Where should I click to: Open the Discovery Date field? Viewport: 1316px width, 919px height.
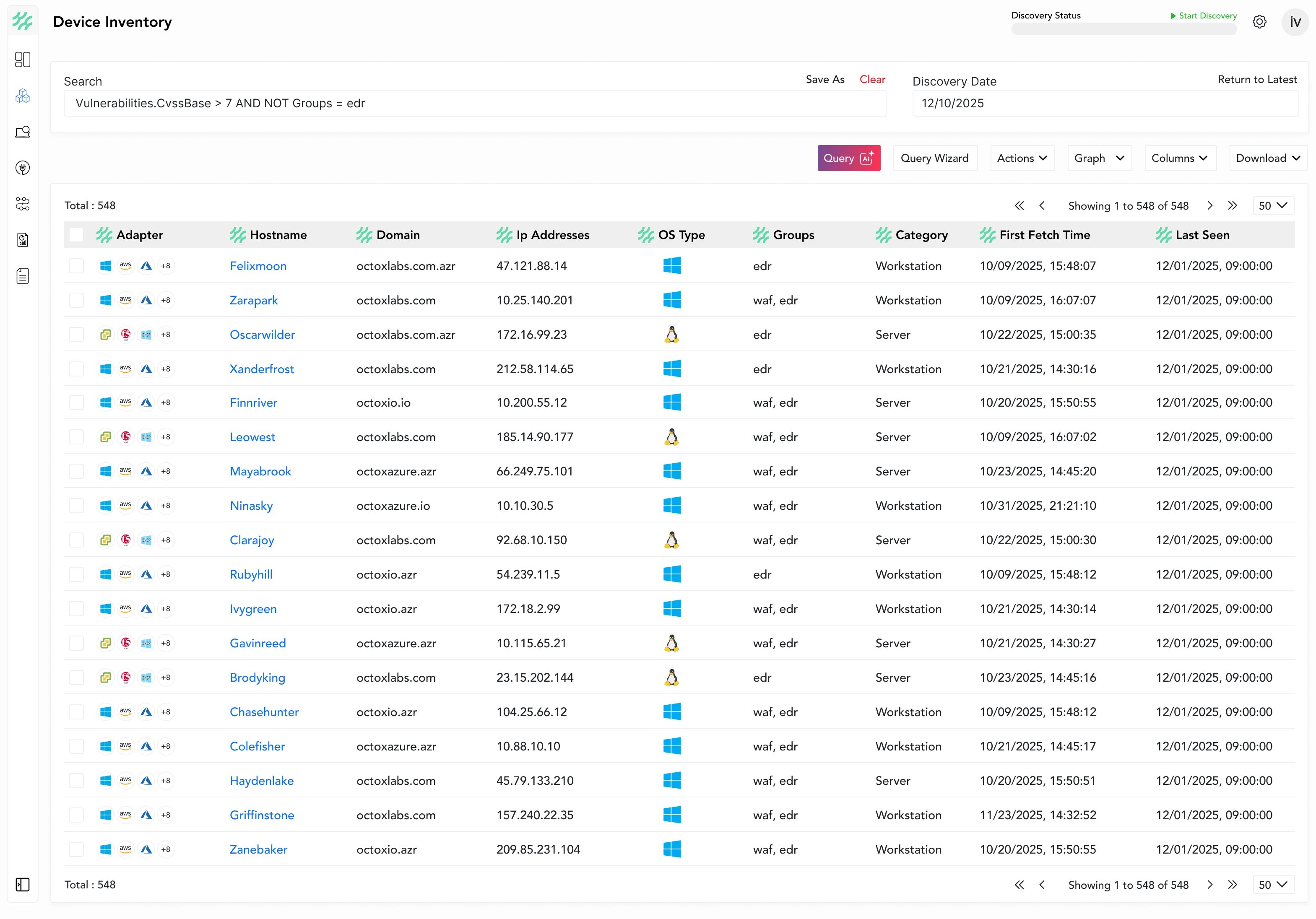1105,103
